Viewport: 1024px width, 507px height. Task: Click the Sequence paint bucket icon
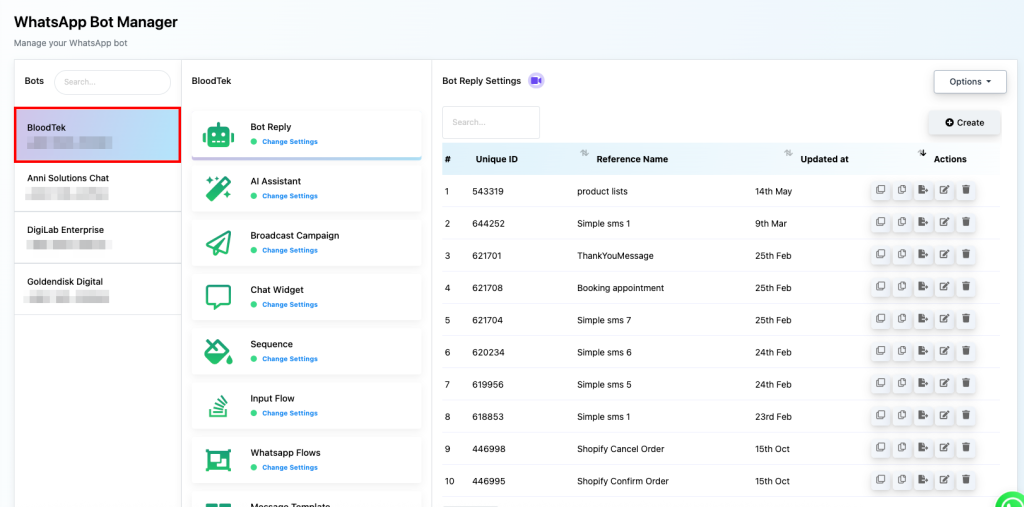218,351
